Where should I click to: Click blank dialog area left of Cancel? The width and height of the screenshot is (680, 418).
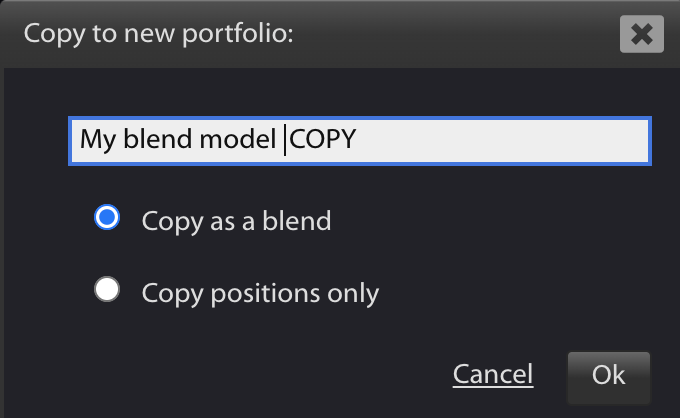coord(226,375)
